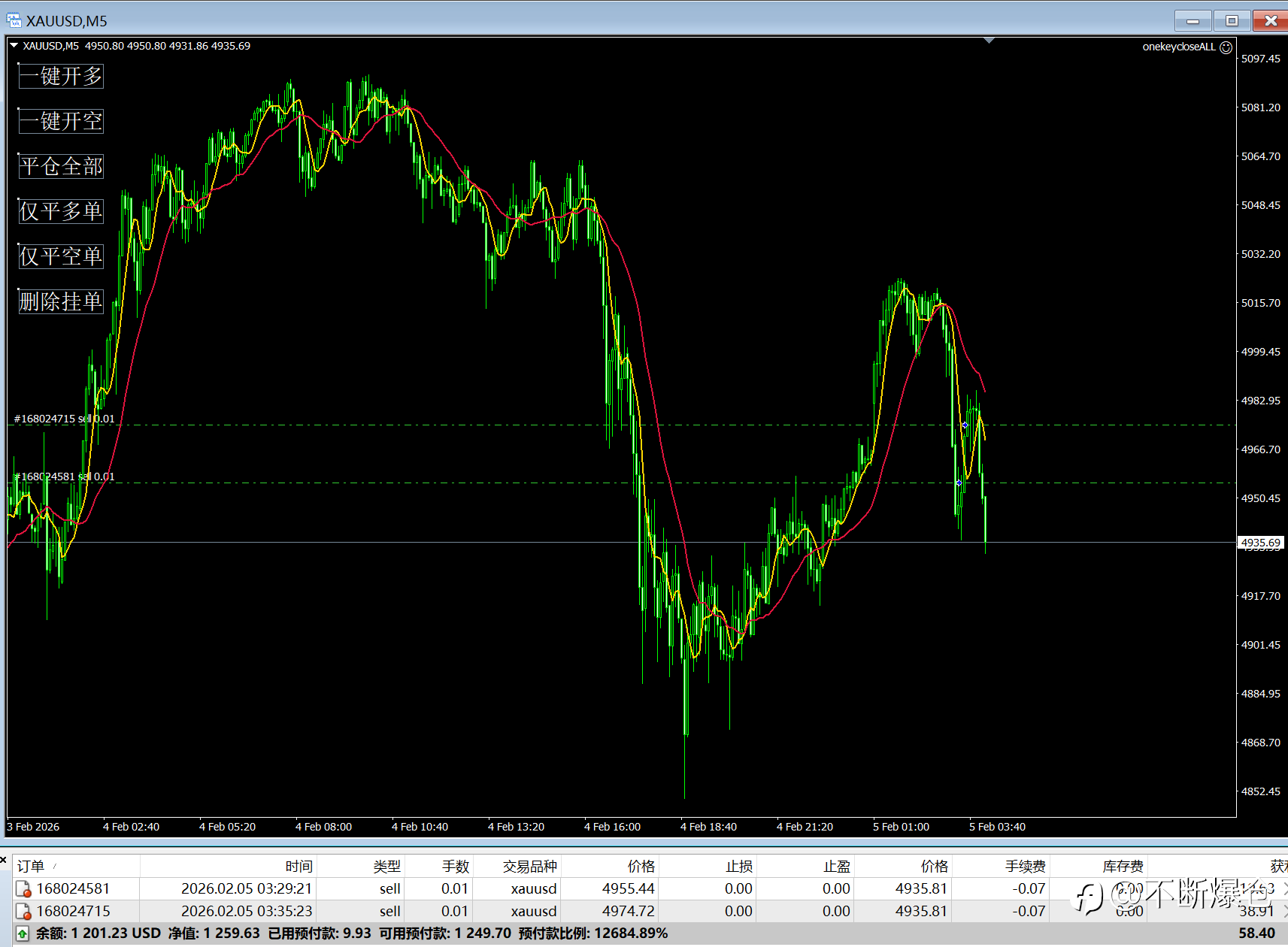Click the 一键开多 button
This screenshot has width=1288, height=947.
(61, 76)
